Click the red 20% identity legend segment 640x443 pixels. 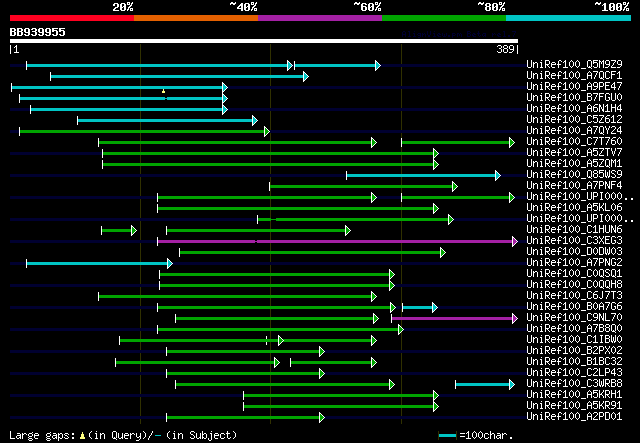72,18
